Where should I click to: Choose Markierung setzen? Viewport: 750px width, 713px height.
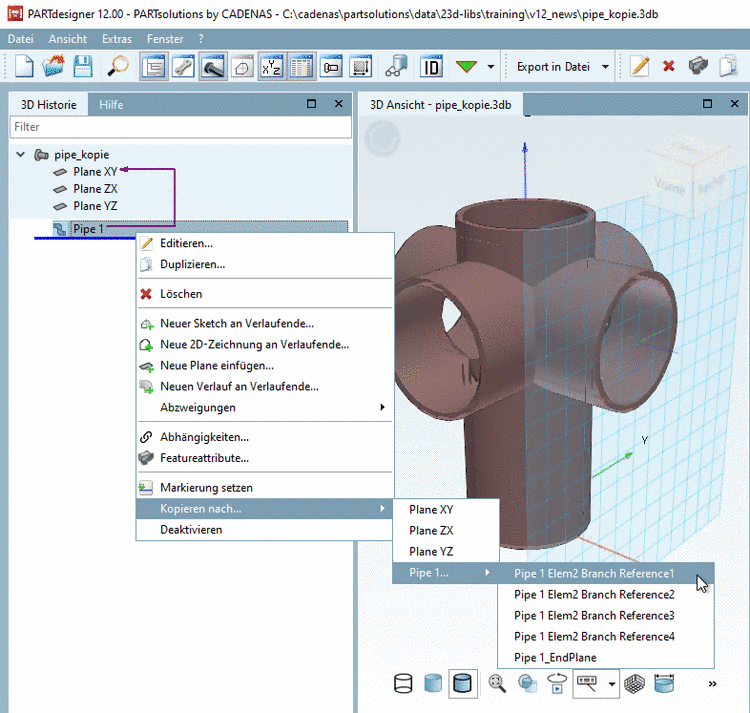click(x=265, y=488)
